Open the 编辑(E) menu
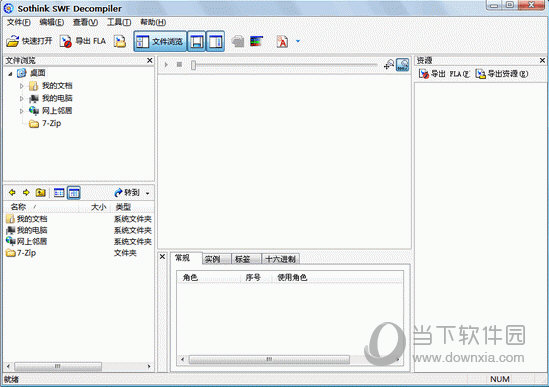Screen dimensions: 549x387 click(51, 22)
